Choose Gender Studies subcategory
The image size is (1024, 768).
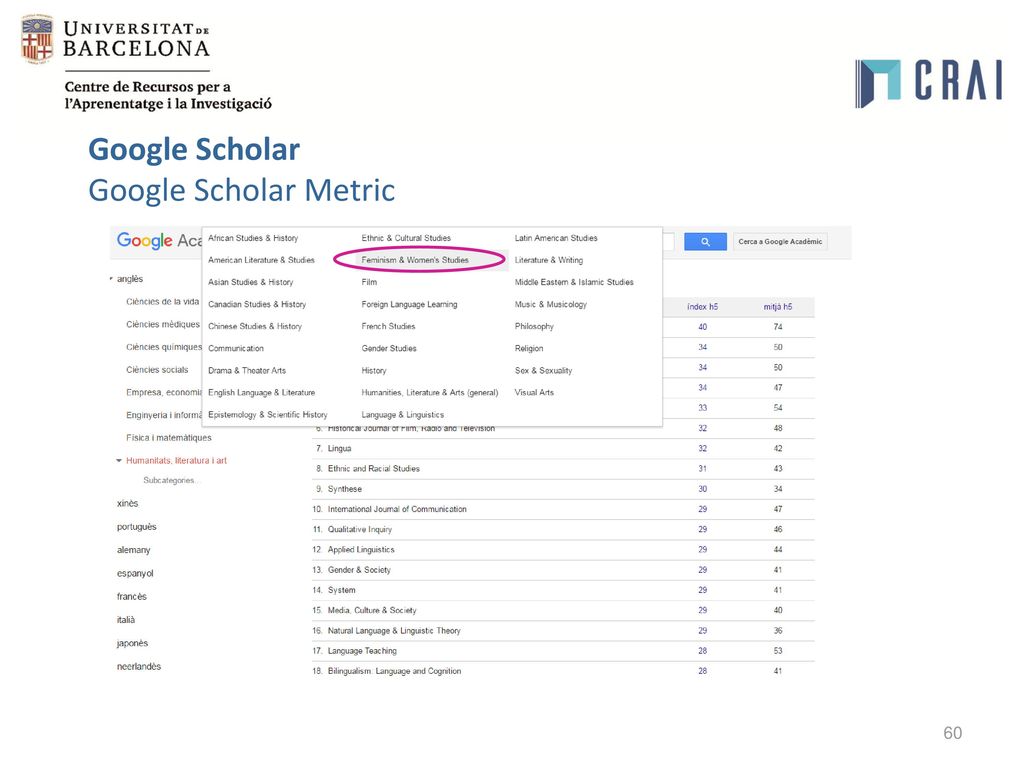[x=389, y=349]
